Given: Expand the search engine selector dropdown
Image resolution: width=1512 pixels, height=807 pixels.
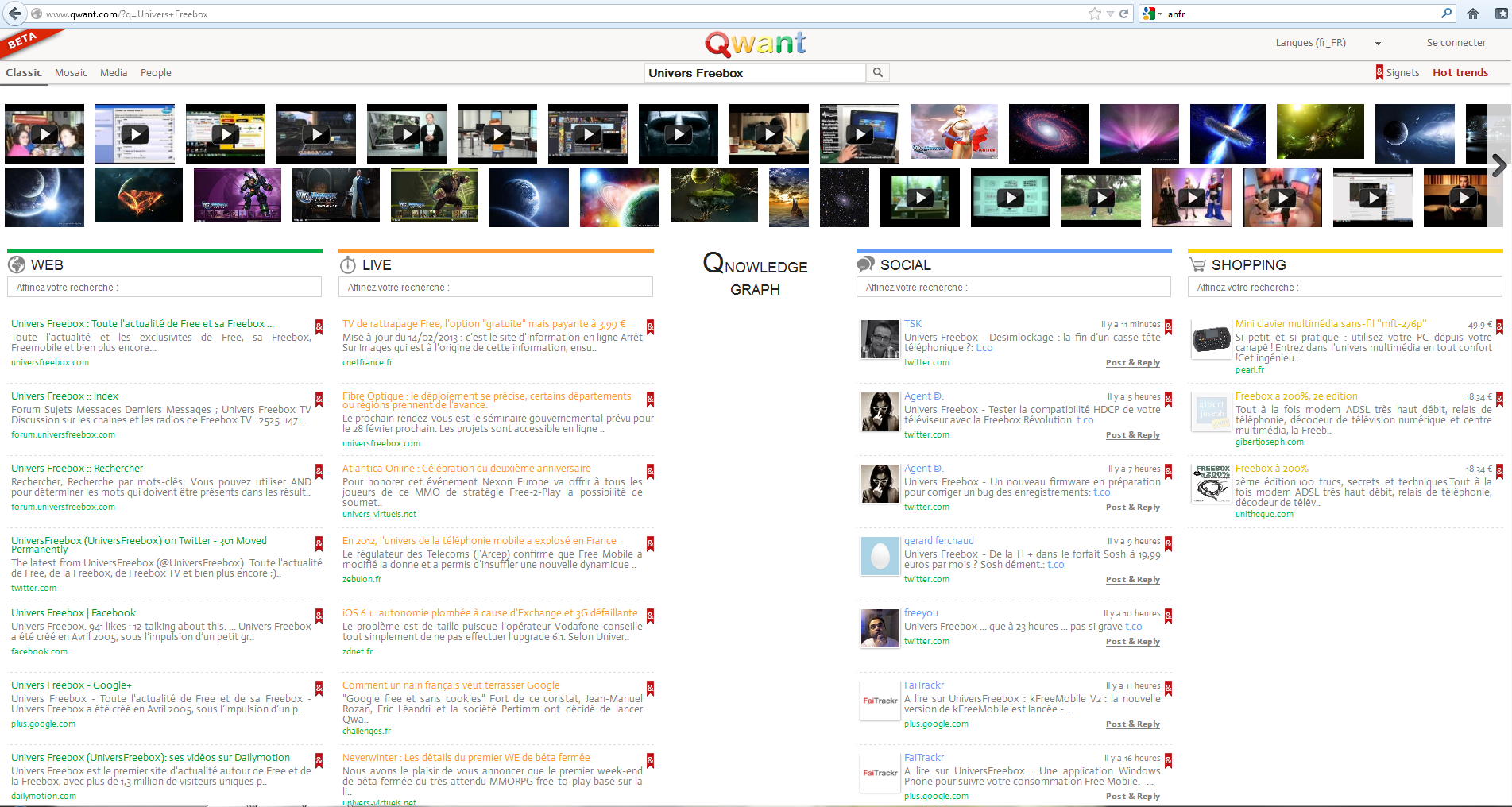Looking at the screenshot, I should pos(1160,14).
